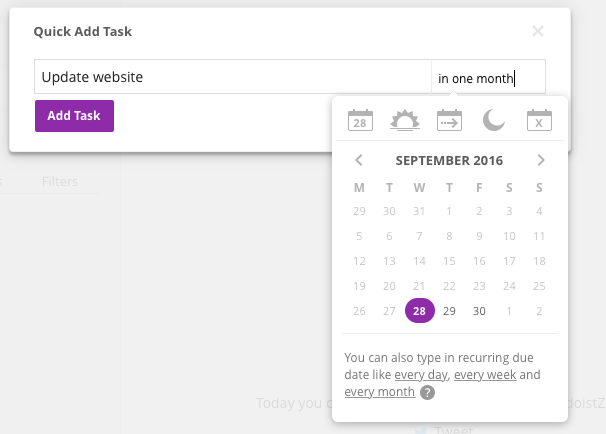The width and height of the screenshot is (606, 434).
Task: Select September 30 in the calendar
Action: pos(479,311)
